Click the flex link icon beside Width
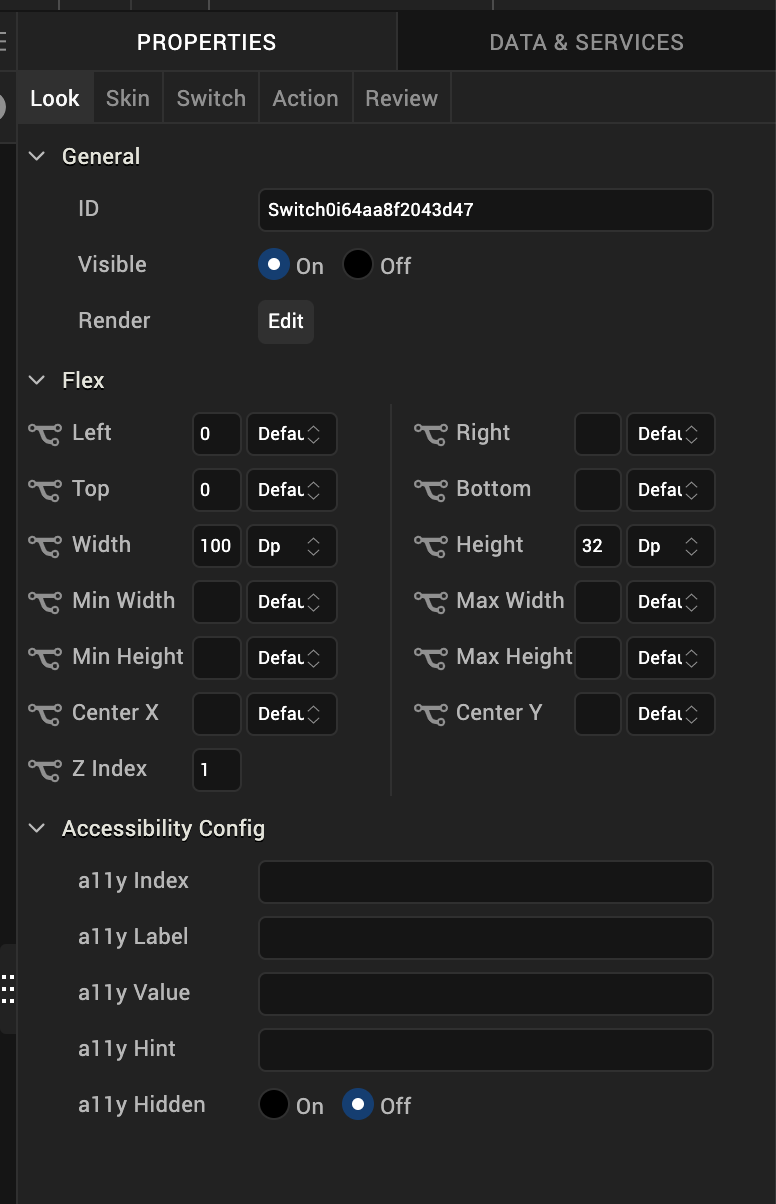This screenshot has width=776, height=1204. (45, 546)
